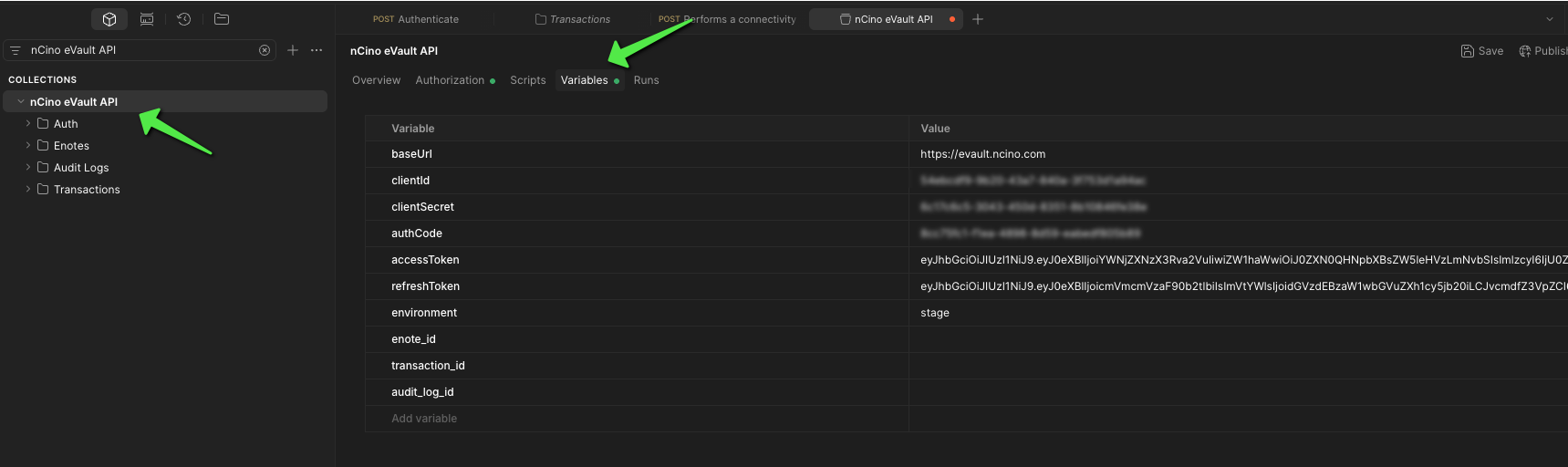The height and width of the screenshot is (467, 1568).
Task: Click unsaved dot on nCino eVault API tab
Action: tap(952, 19)
